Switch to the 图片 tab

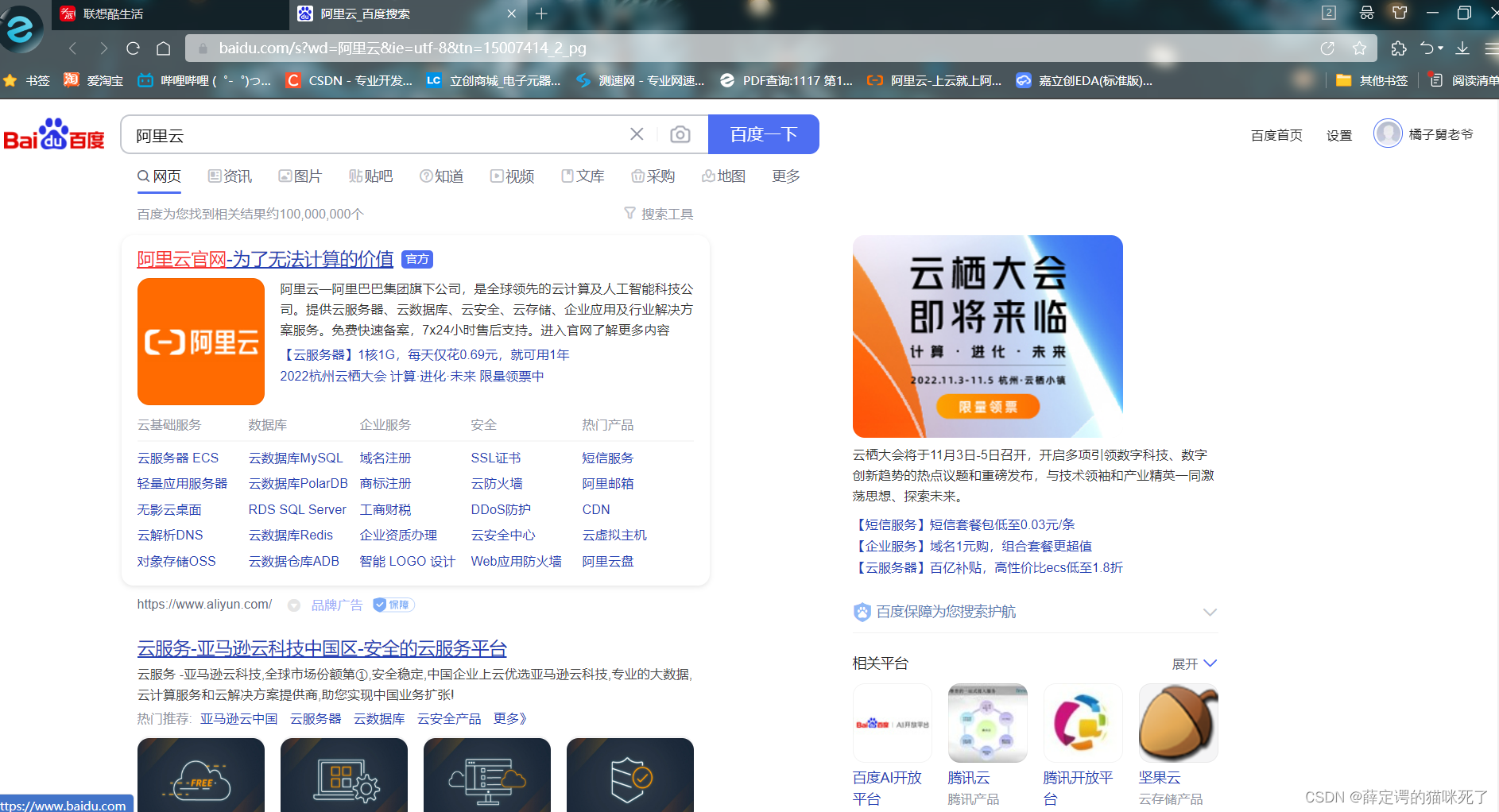[x=300, y=176]
